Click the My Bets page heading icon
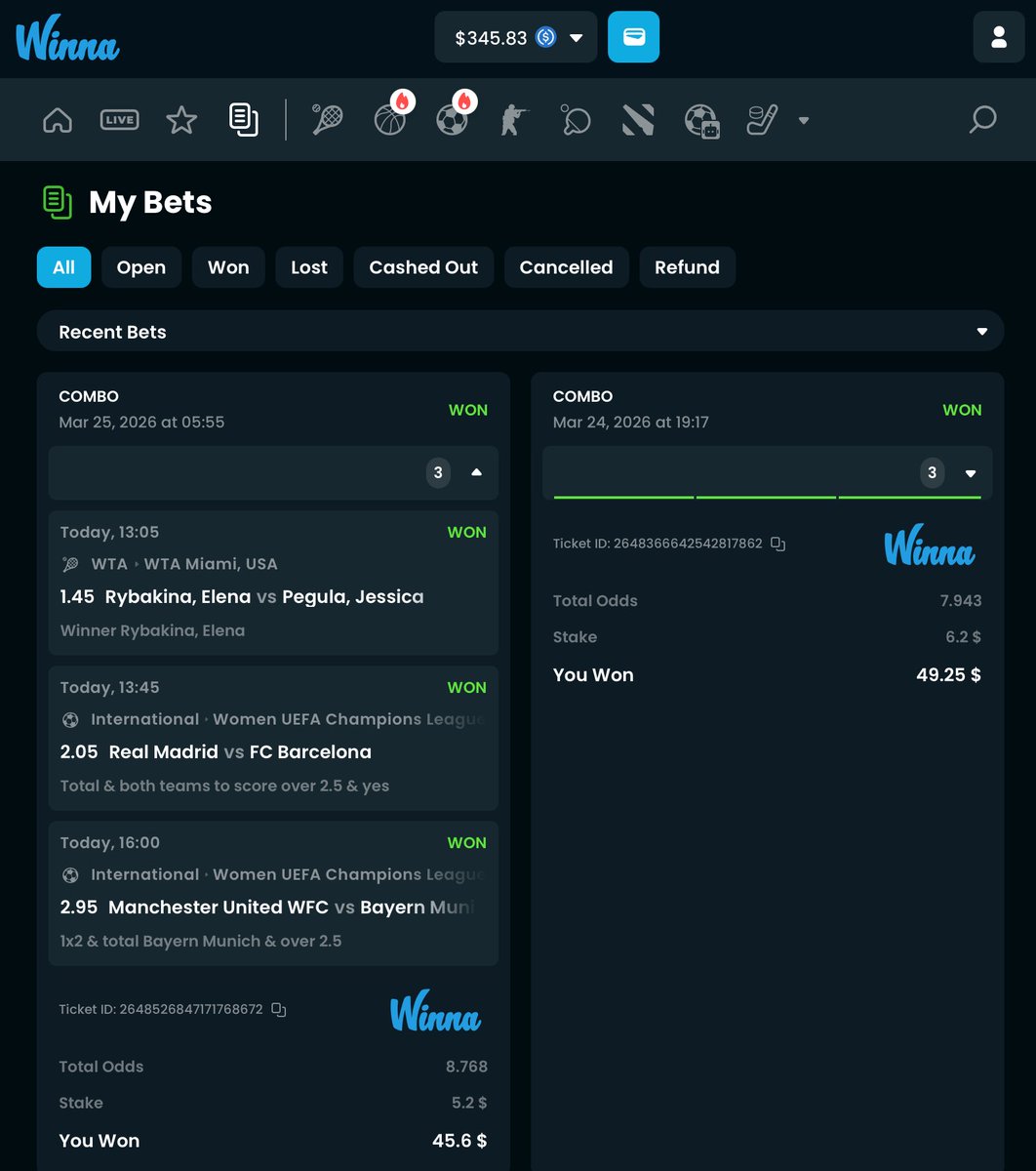Image resolution: width=1036 pixels, height=1171 pixels. click(58, 202)
